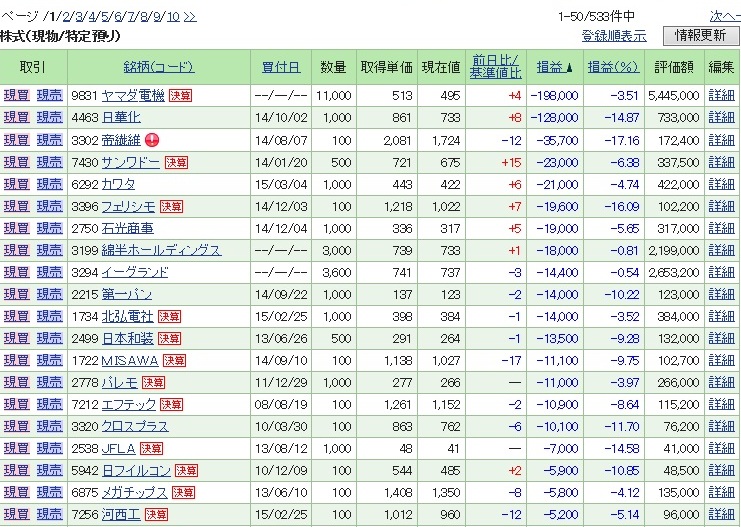This screenshot has height=527, width=741.
Task: Sort by 買付日 column header
Action: point(281,67)
